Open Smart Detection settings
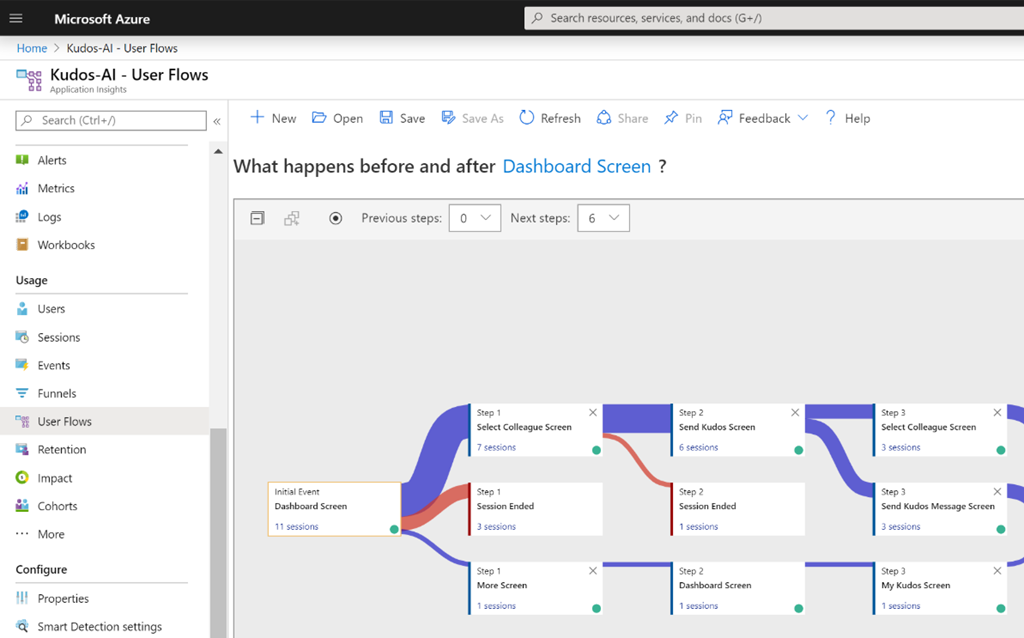Viewport: 1024px width, 638px height. (99, 626)
